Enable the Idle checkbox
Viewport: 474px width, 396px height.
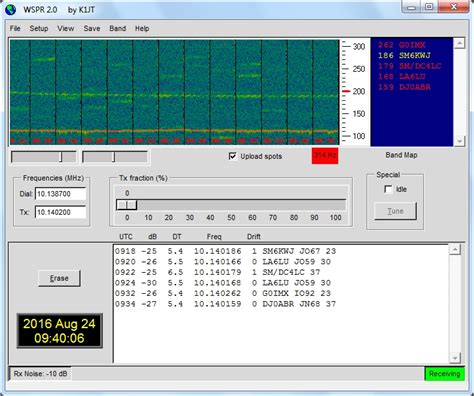tap(388, 189)
